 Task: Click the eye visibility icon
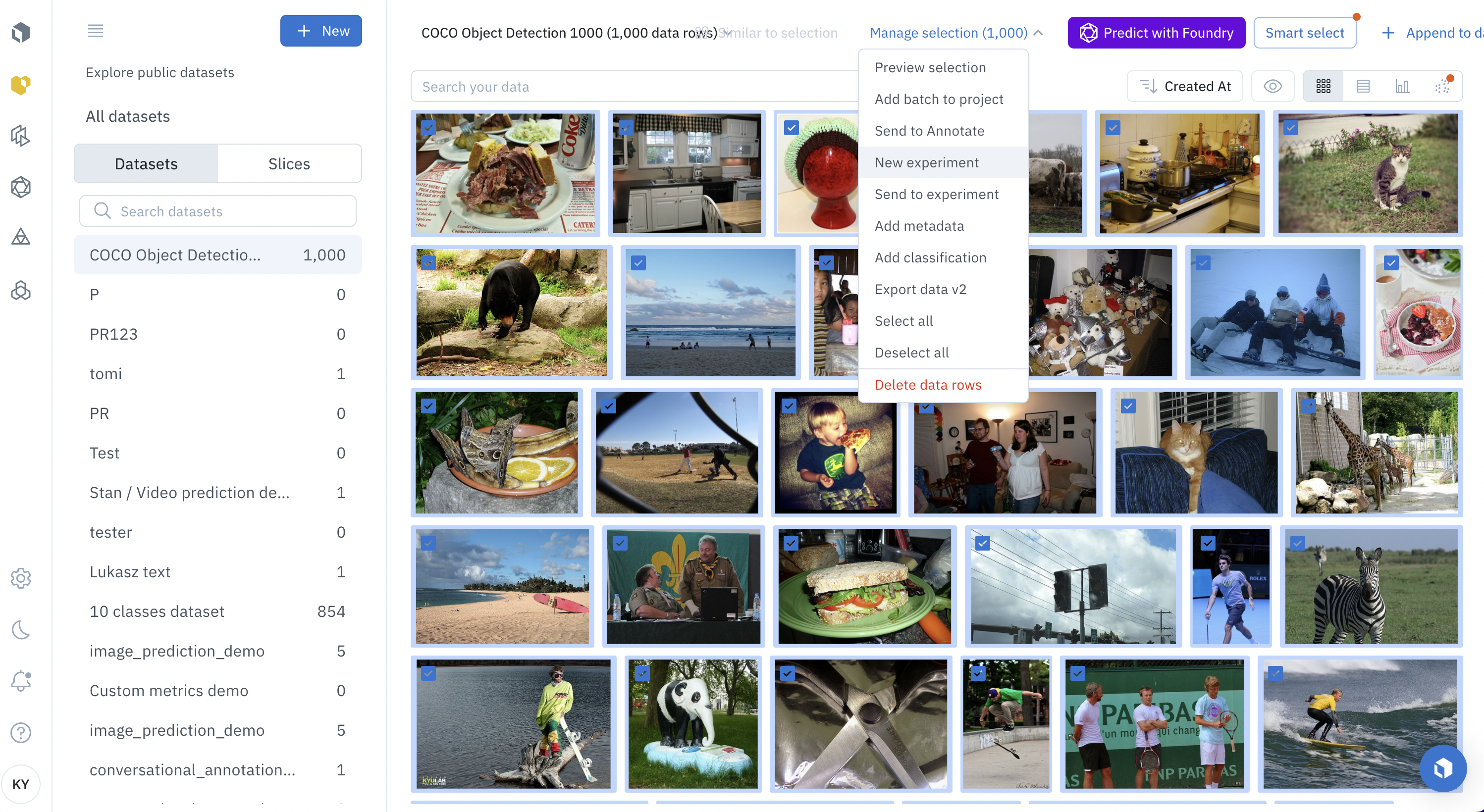pyautogui.click(x=1273, y=86)
